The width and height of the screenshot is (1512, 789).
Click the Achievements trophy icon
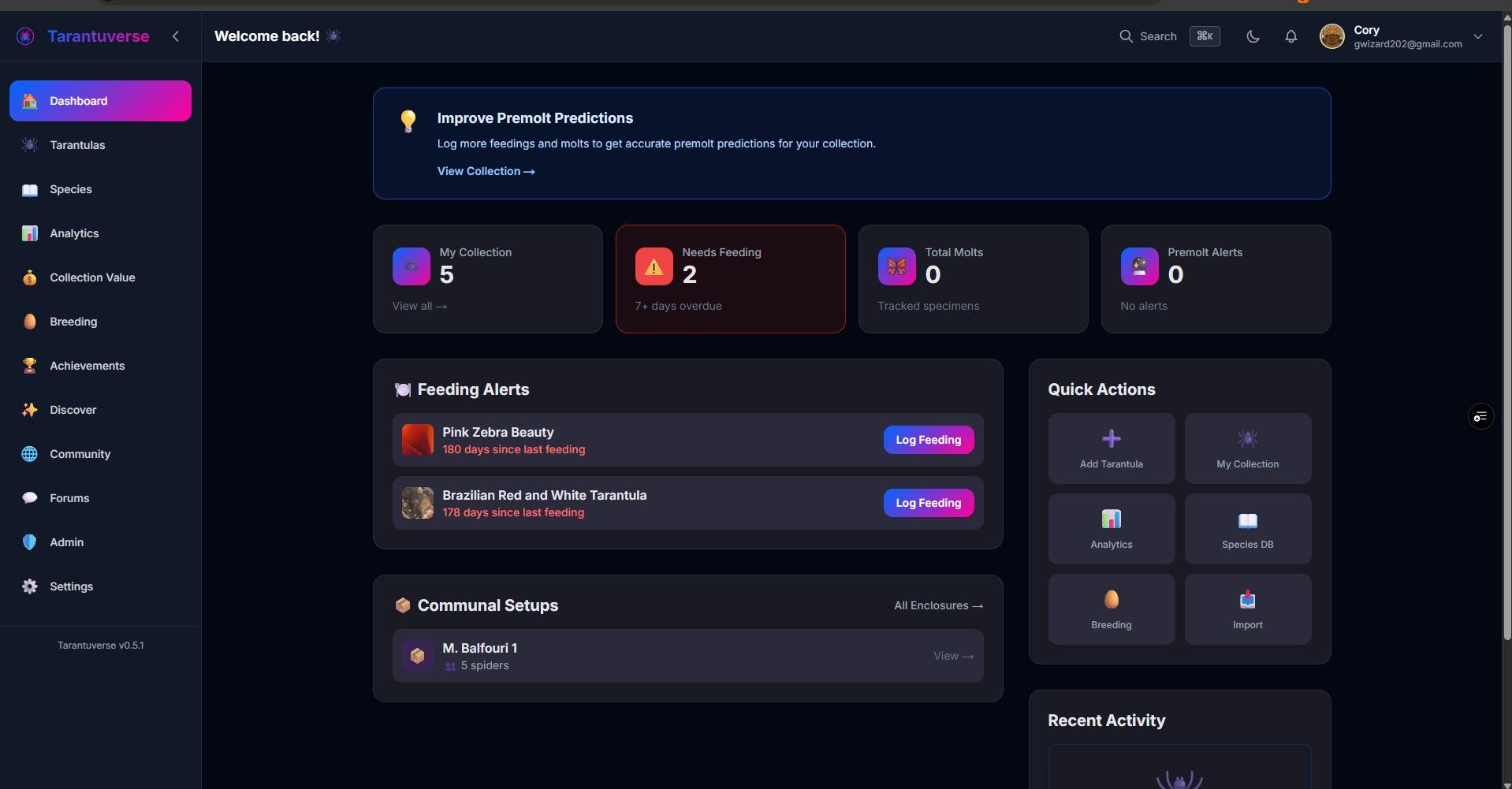tap(30, 366)
